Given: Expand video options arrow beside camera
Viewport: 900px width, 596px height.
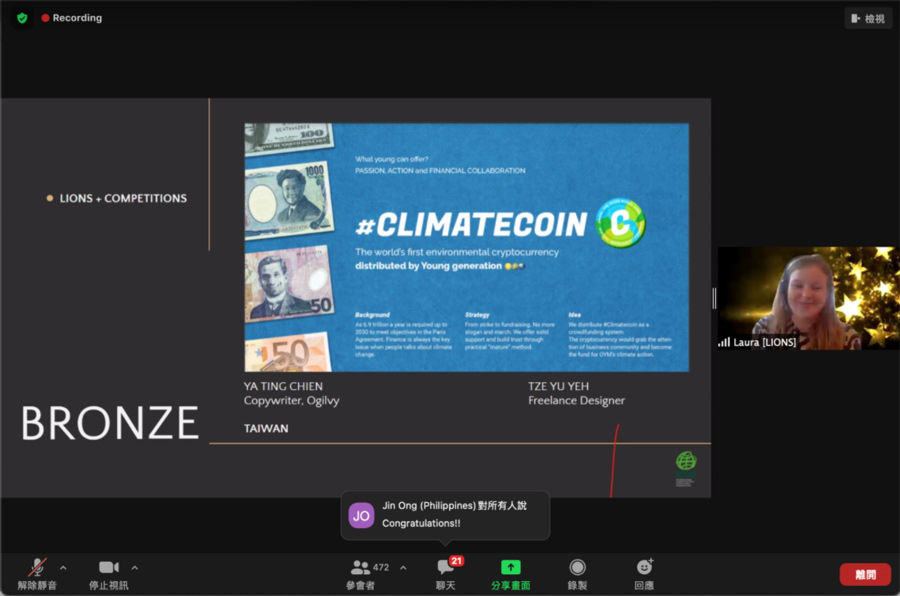Looking at the screenshot, I should pos(134,568).
